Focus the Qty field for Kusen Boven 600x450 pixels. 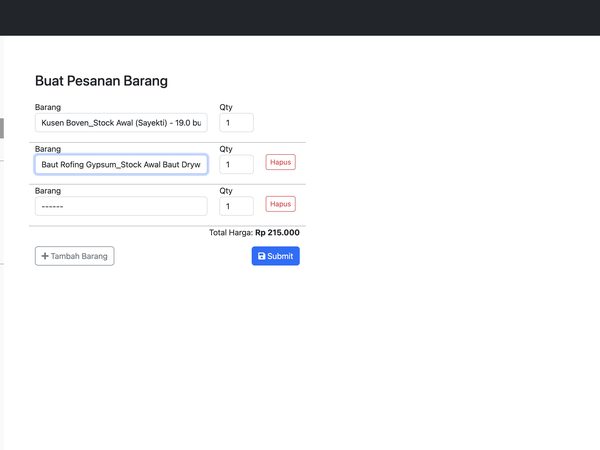pos(236,123)
